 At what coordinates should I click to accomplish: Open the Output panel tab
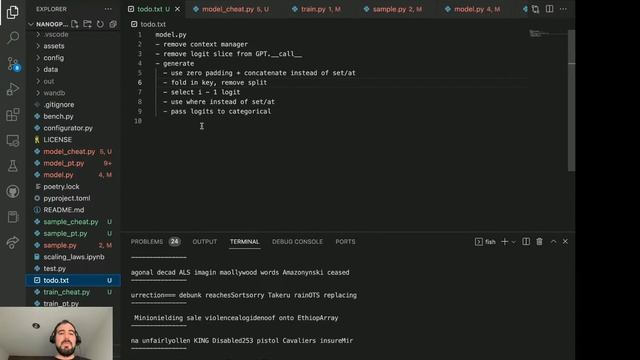204,242
